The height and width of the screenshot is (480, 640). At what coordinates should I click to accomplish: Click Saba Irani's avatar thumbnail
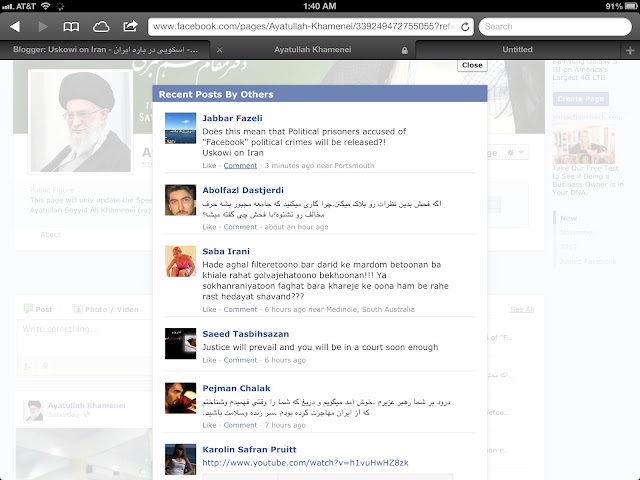(x=180, y=261)
